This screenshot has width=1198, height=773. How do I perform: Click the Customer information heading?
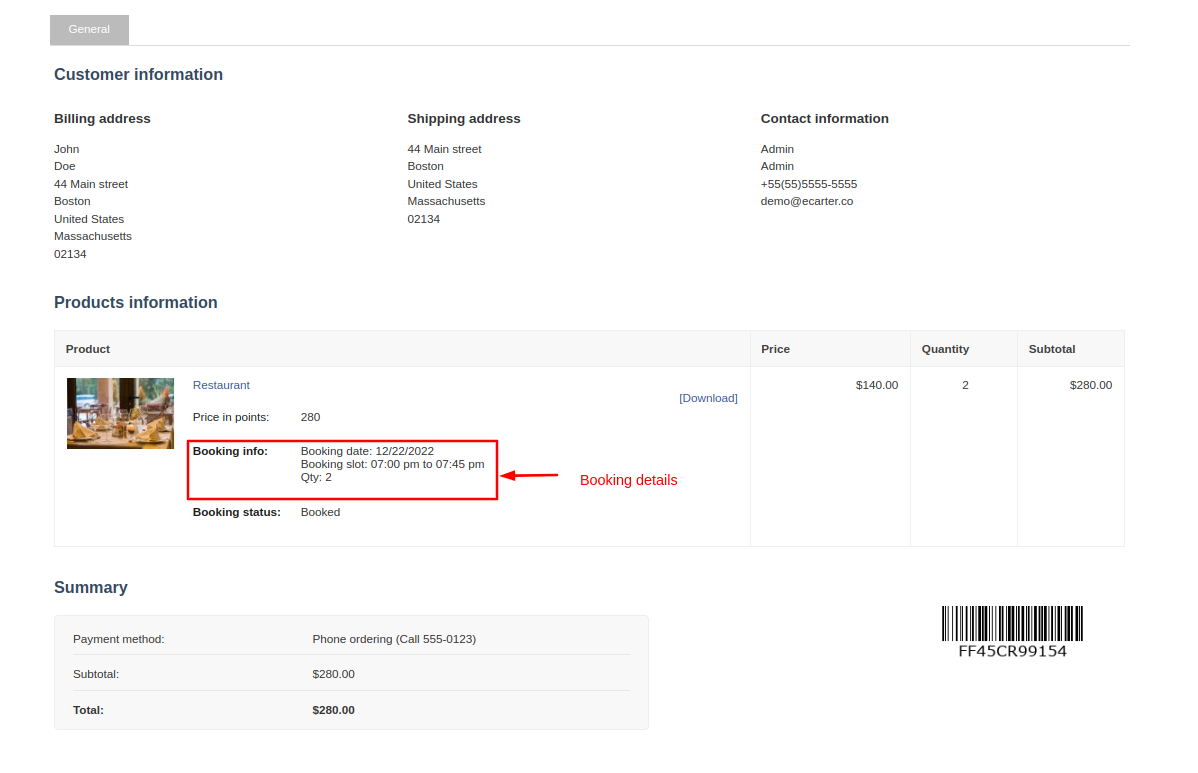click(138, 75)
